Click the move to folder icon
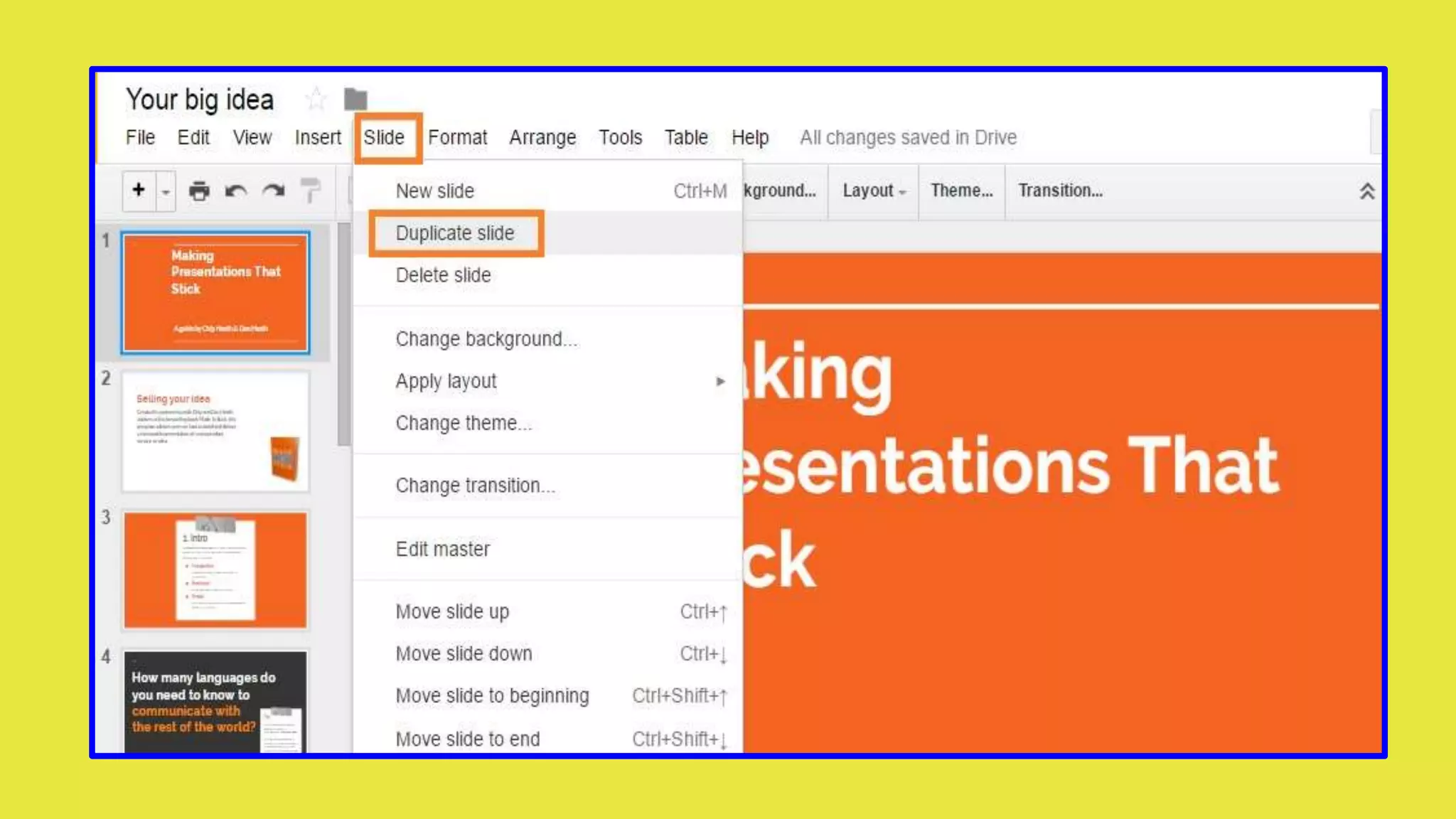Image resolution: width=1456 pixels, height=819 pixels. click(x=355, y=100)
